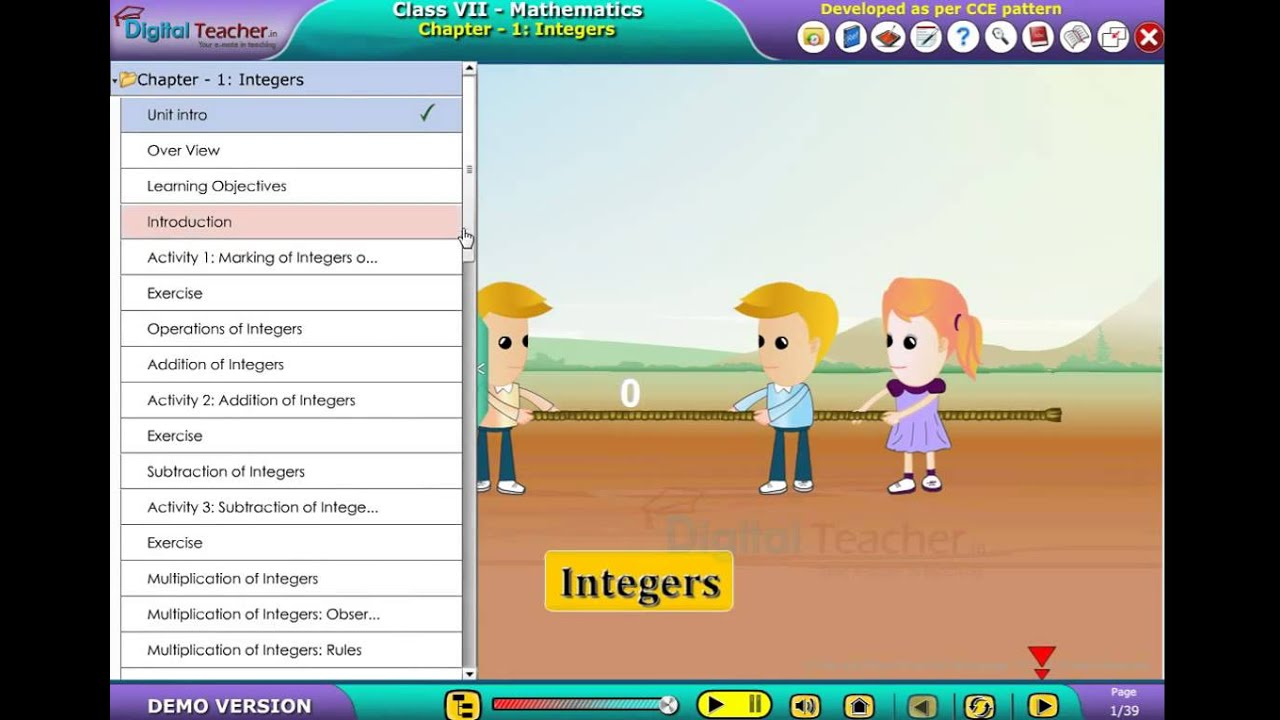Click the zero marker on the rope
This screenshot has width=1280, height=720.
[630, 395]
